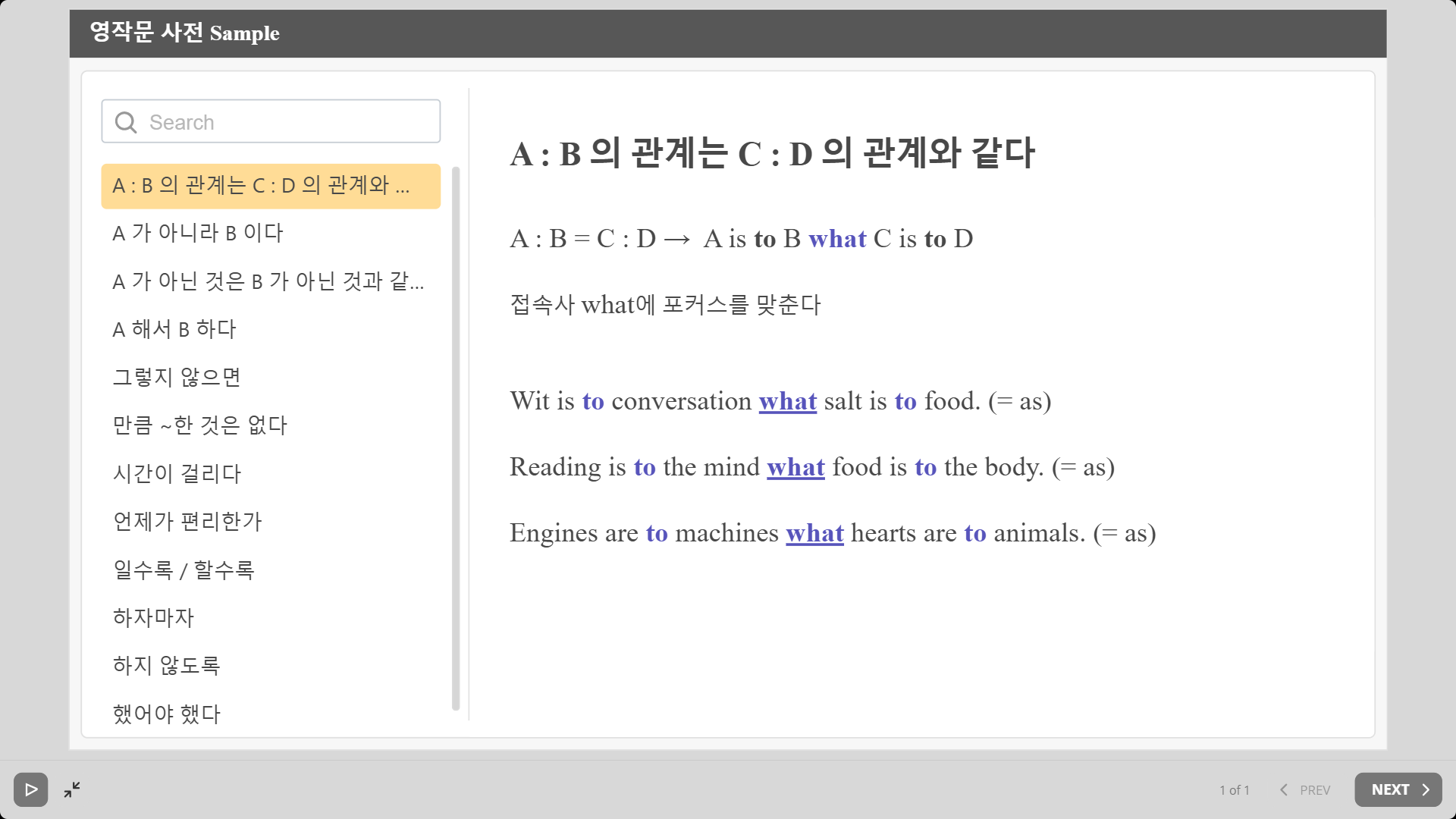Open 'A 가 아닌 것은 B 가 아닌 것과 같' entry
1456x819 pixels.
[x=271, y=281]
